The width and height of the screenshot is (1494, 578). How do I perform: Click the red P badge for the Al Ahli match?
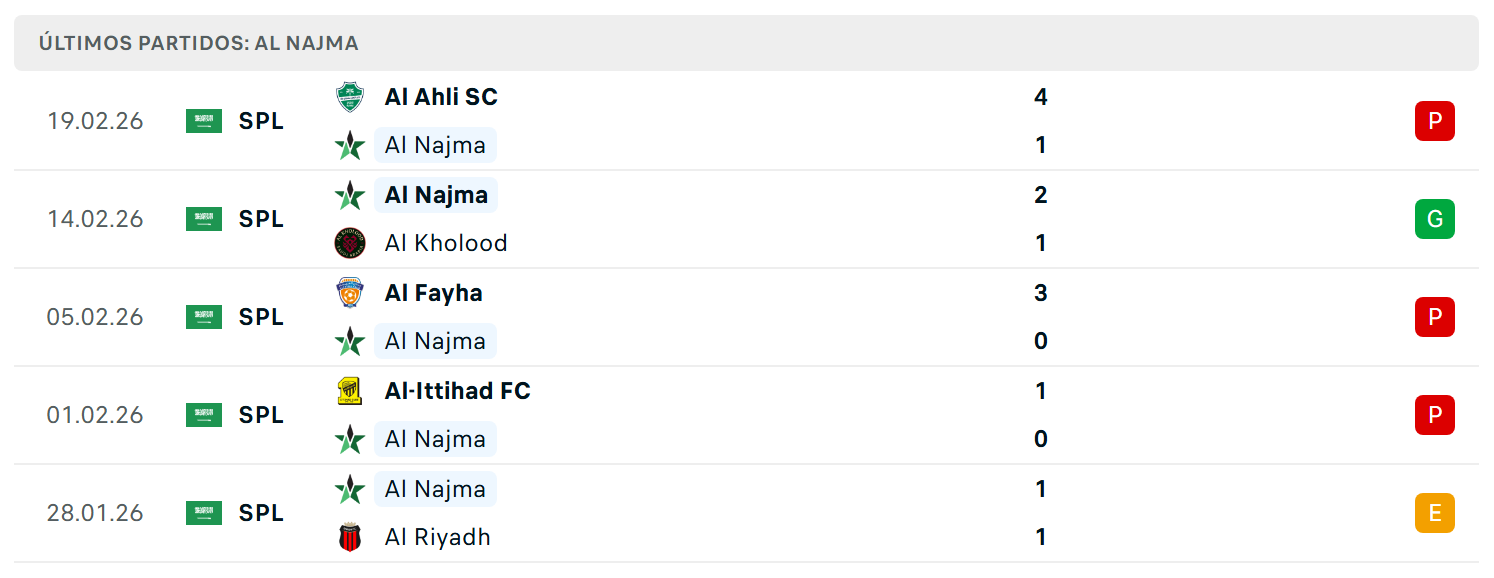pos(1434,121)
